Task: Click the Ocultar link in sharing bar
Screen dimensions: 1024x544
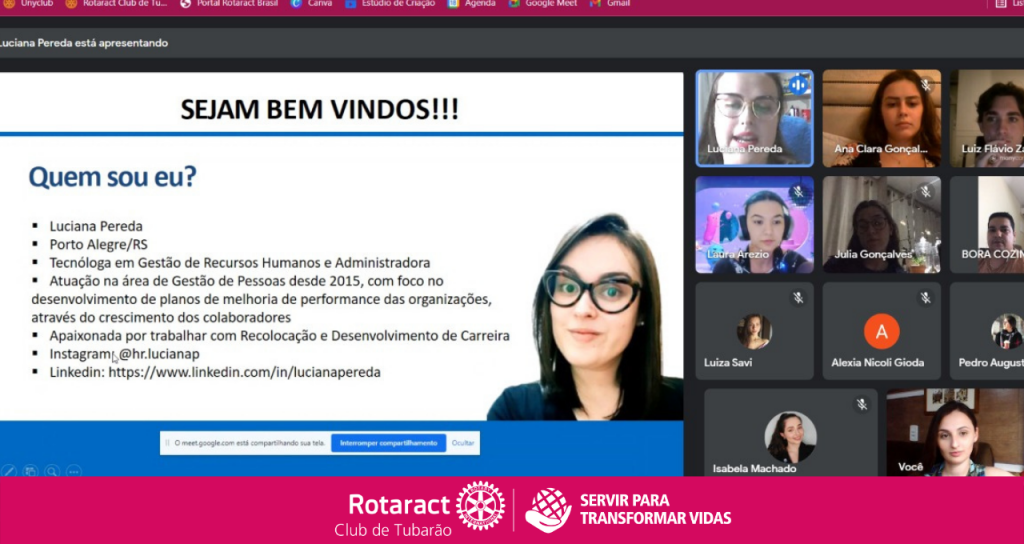Action: click(463, 443)
